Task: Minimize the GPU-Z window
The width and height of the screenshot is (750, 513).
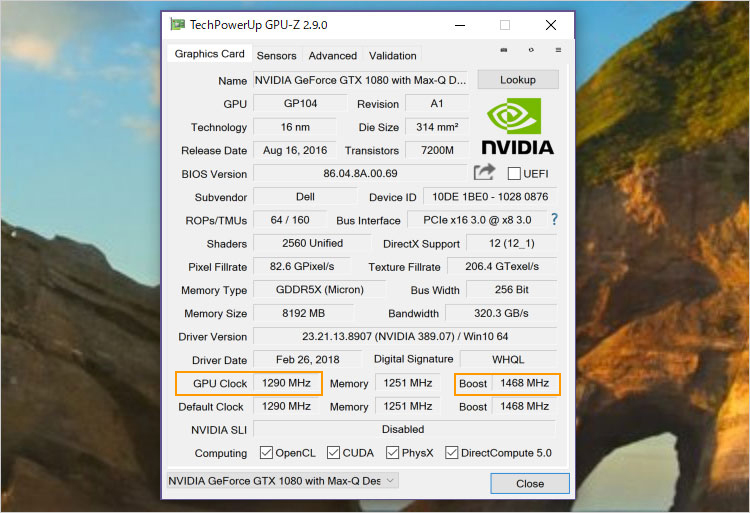Action: coord(460,25)
